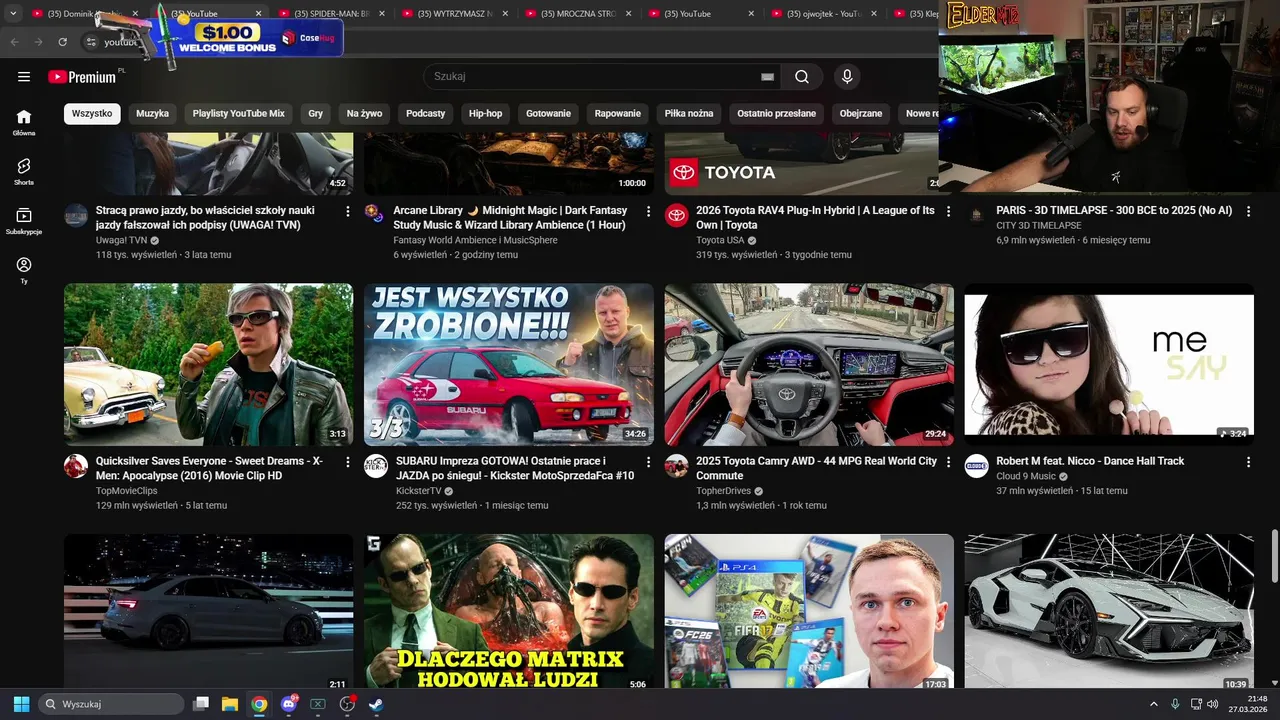The height and width of the screenshot is (720, 1280).
Task: Start voice search with microphone
Action: [847, 77]
